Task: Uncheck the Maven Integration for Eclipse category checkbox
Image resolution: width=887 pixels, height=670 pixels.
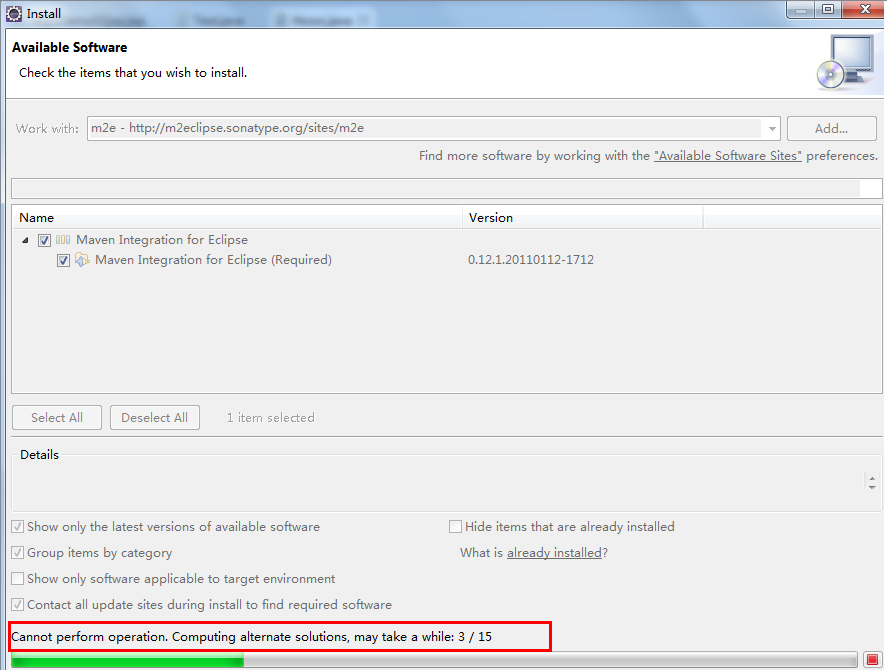Action: pyautogui.click(x=44, y=240)
